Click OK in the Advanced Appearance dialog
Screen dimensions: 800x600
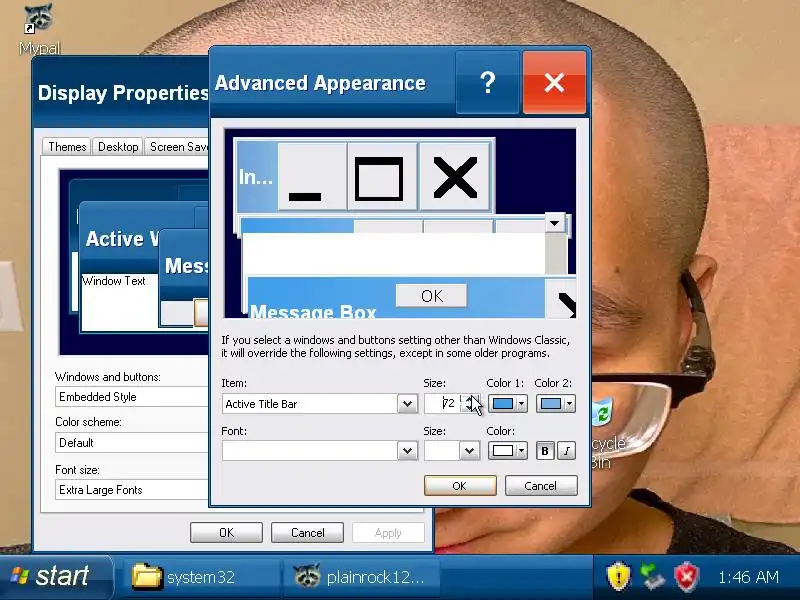point(460,486)
